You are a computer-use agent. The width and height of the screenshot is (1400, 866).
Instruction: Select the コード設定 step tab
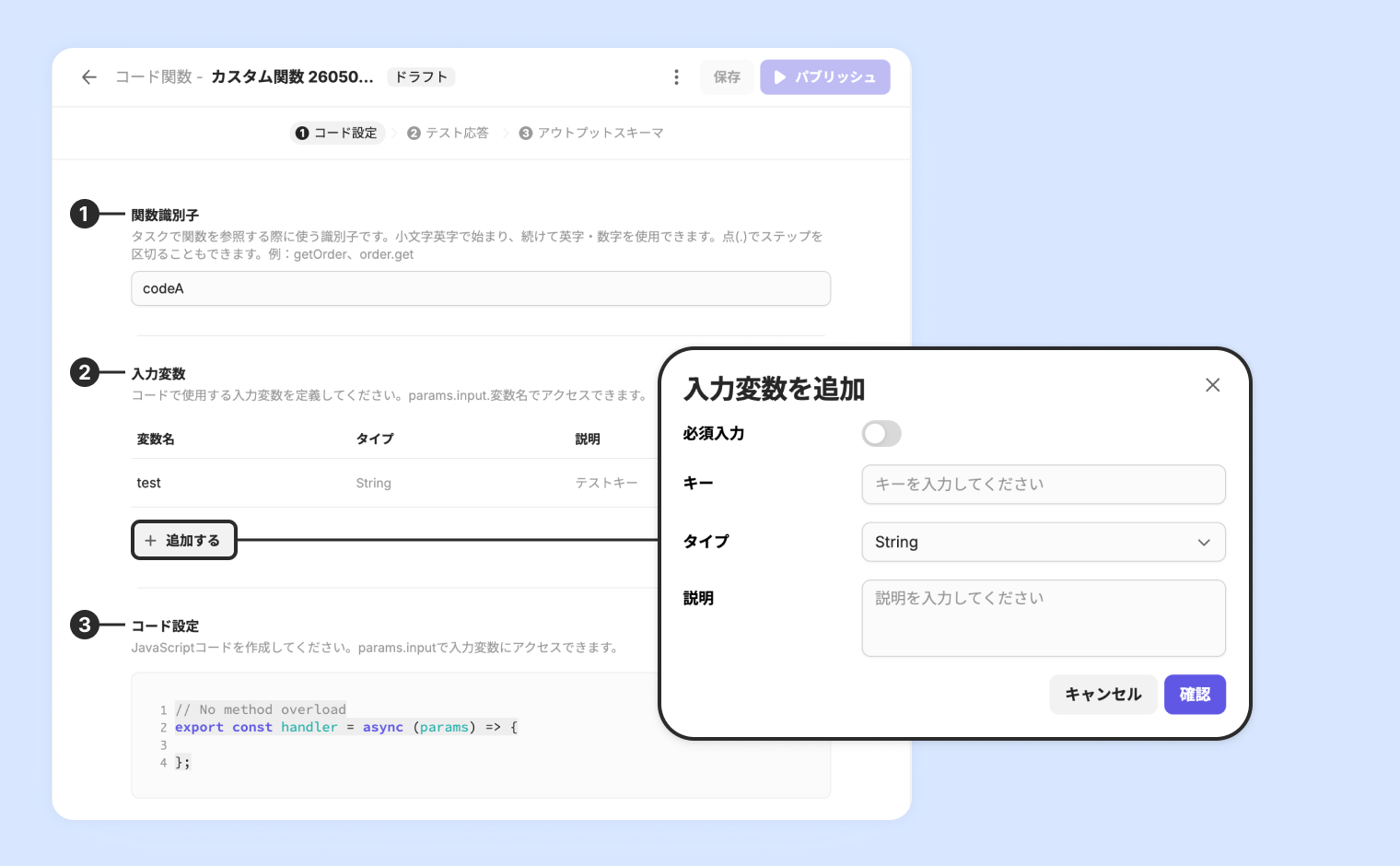coord(337,134)
